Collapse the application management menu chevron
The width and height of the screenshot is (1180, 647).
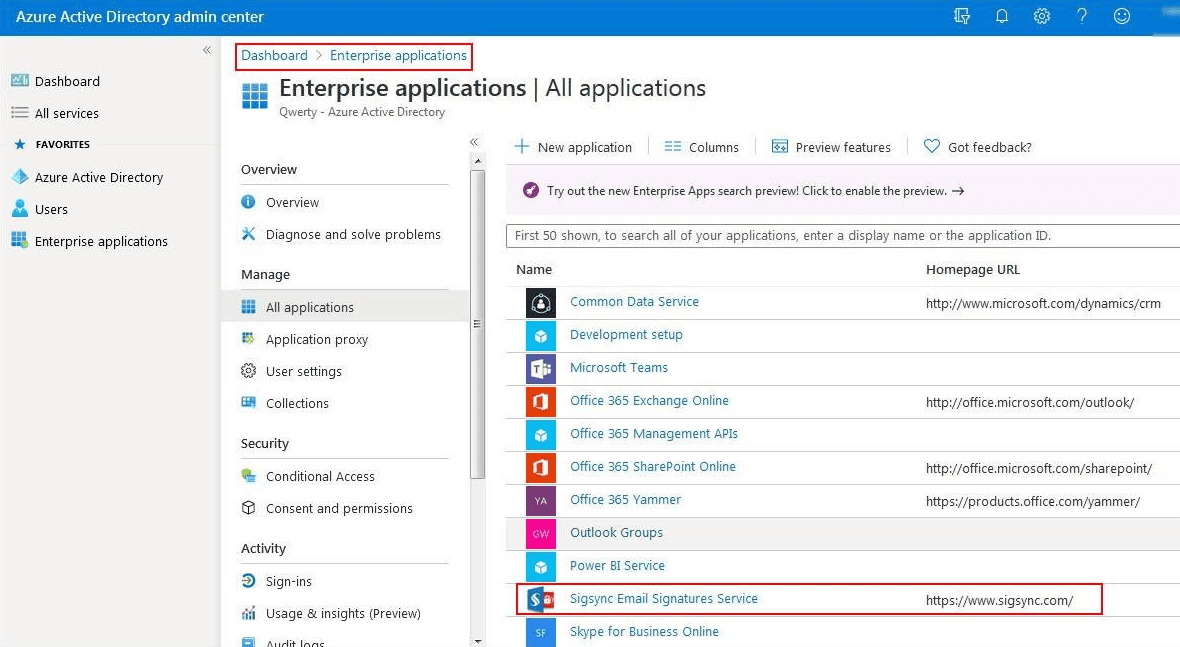tap(474, 142)
